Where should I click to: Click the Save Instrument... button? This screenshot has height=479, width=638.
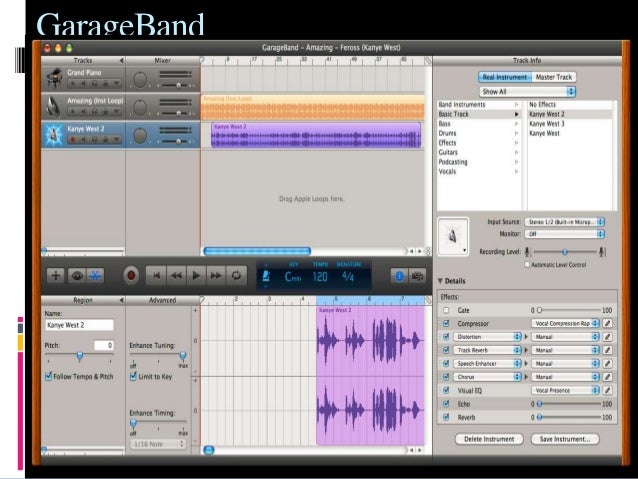pos(565,439)
